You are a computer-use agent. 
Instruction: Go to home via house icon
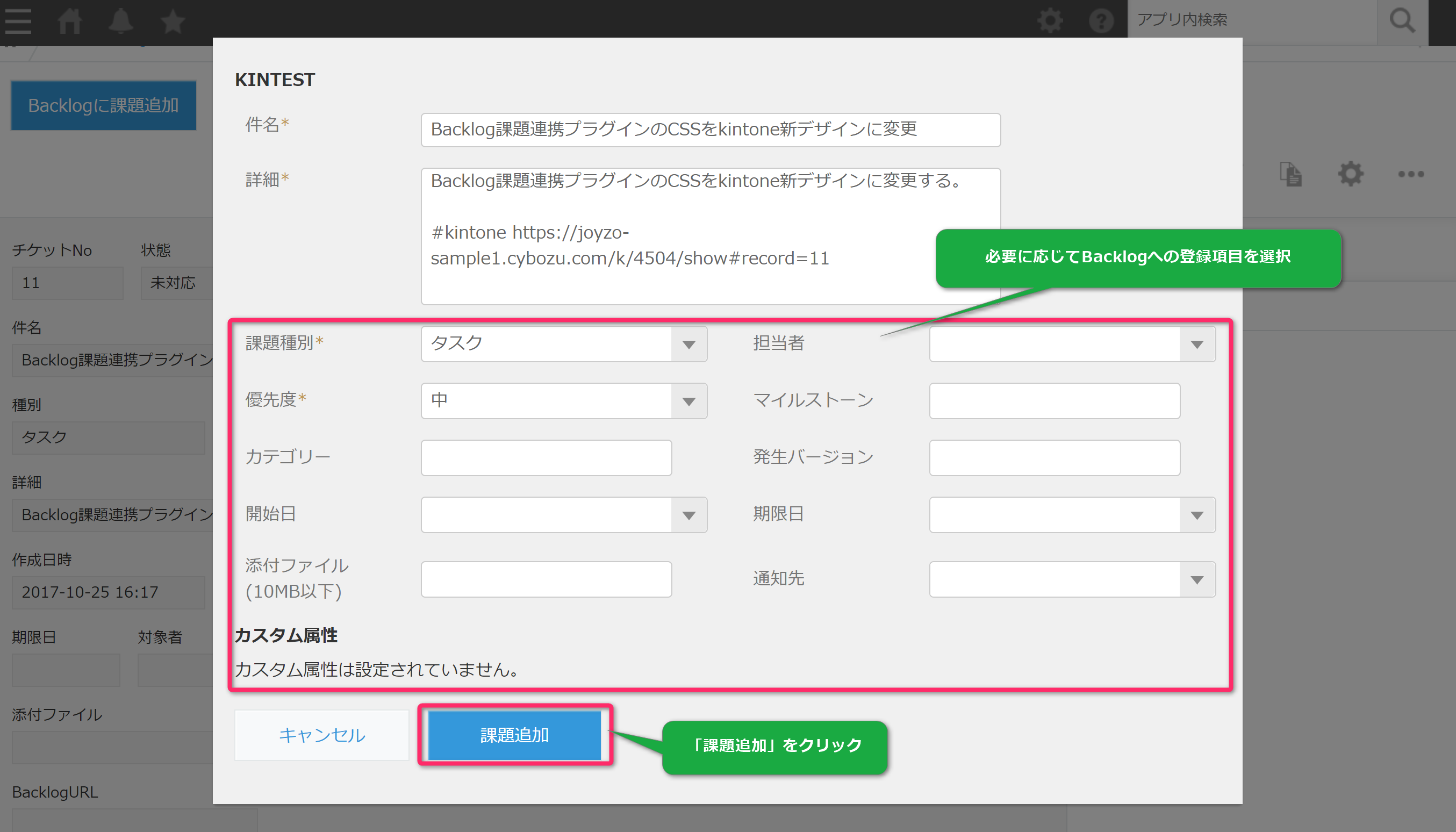click(x=70, y=21)
